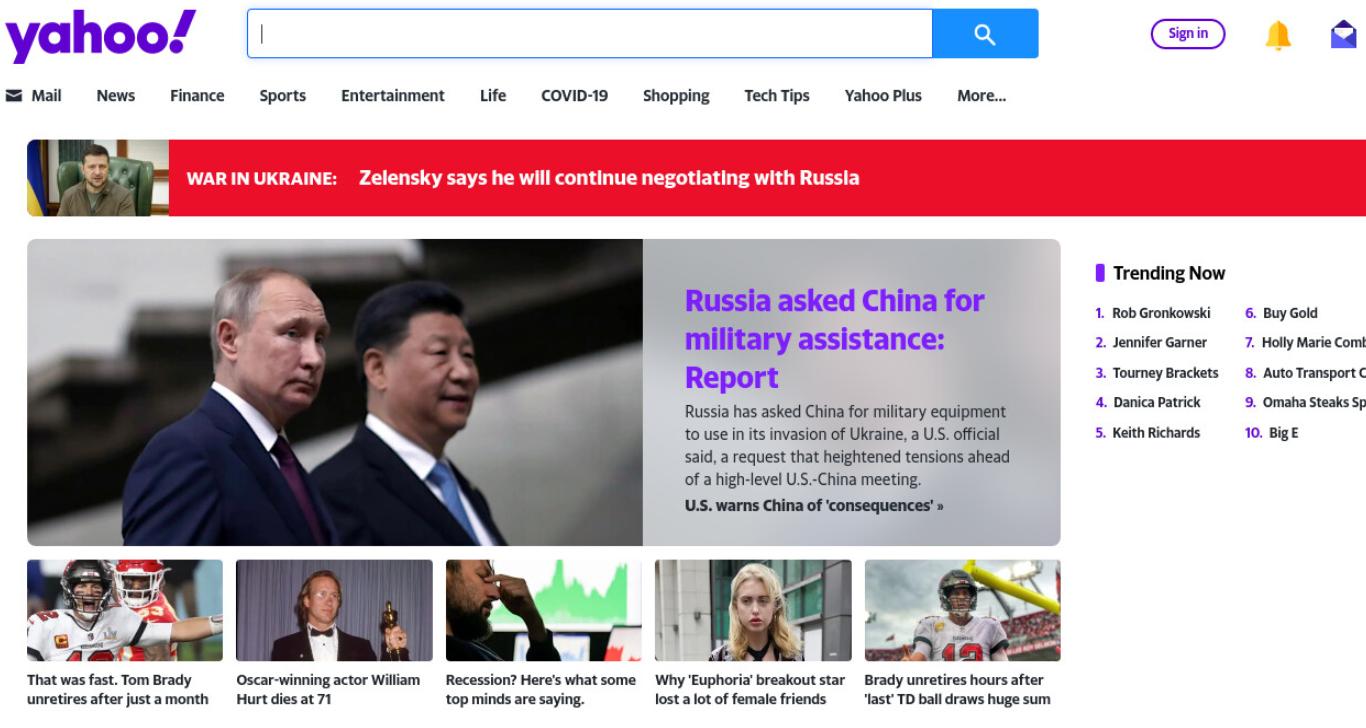Select trending topic Keith Richards

pyautogui.click(x=1156, y=433)
